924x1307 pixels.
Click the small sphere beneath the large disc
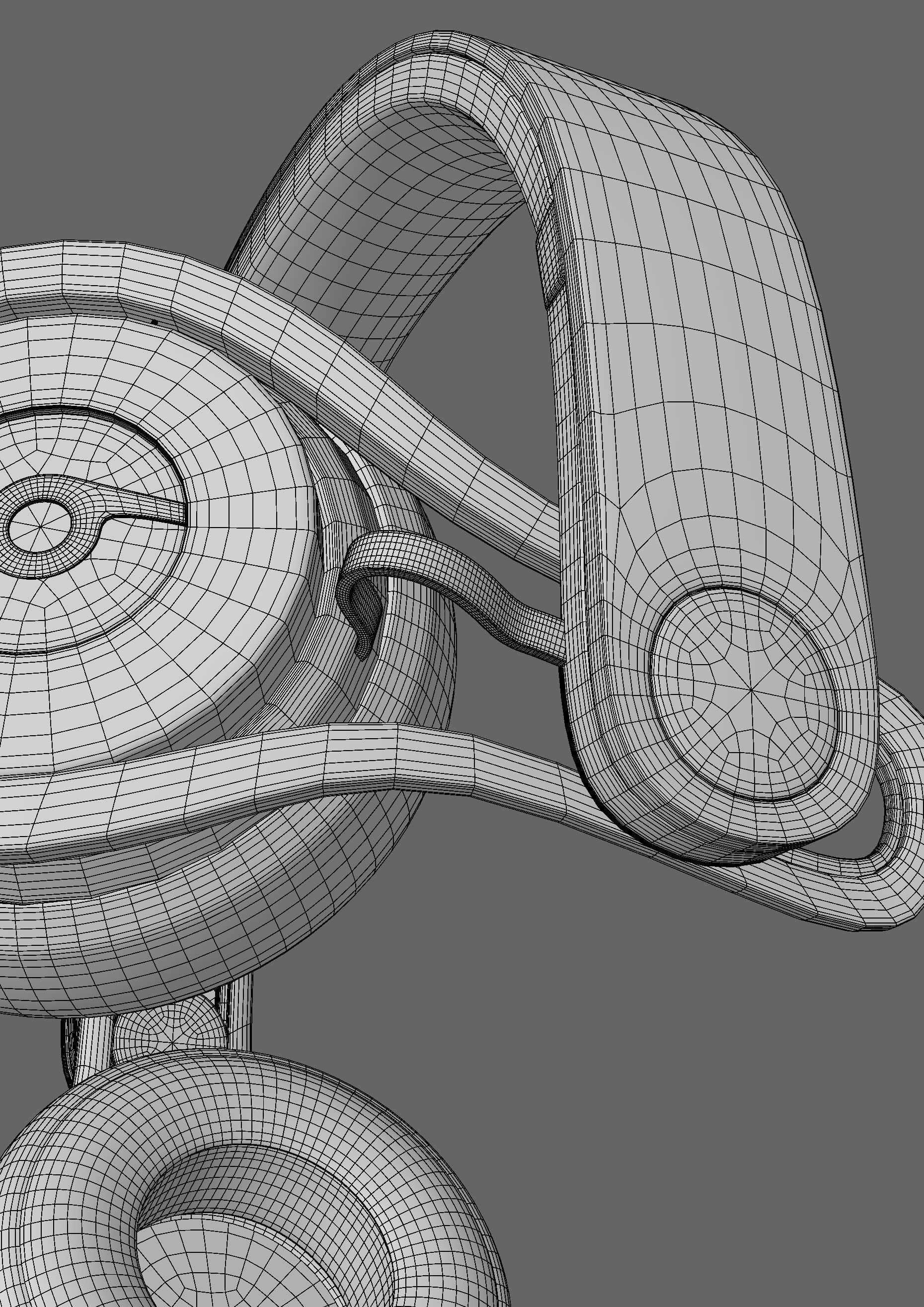click(170, 1031)
